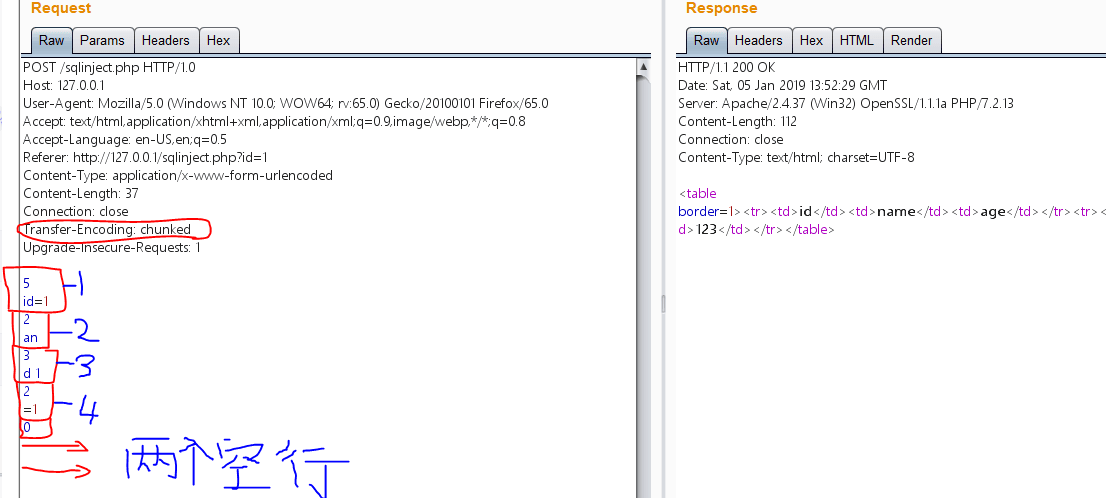
Task: Click the divider handle between Request and Response
Action: [660, 301]
